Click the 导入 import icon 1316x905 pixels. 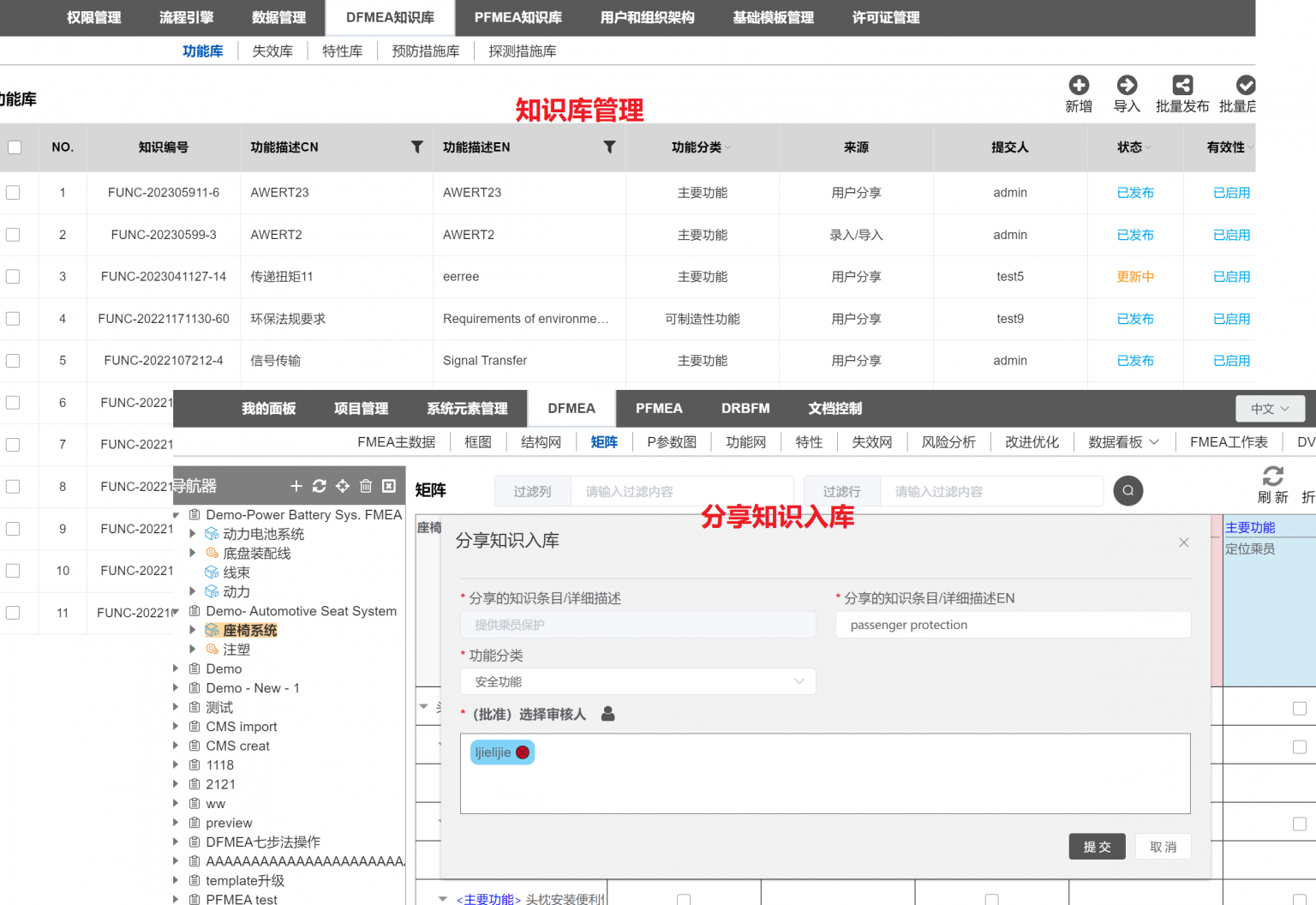click(1128, 85)
